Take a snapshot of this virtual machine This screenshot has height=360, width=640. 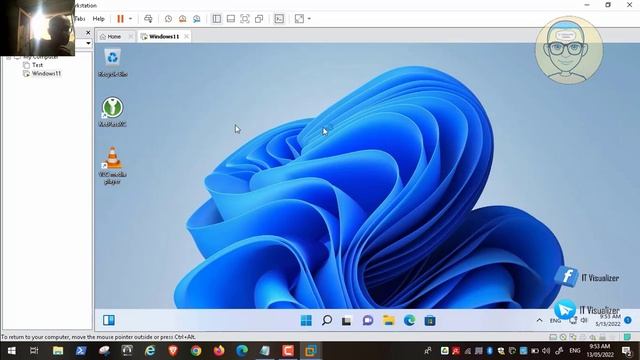[x=168, y=19]
